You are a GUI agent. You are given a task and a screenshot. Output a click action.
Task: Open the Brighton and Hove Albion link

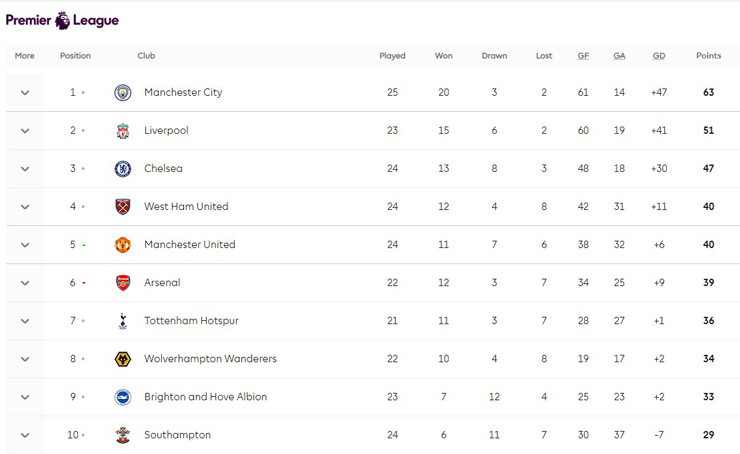coord(205,397)
